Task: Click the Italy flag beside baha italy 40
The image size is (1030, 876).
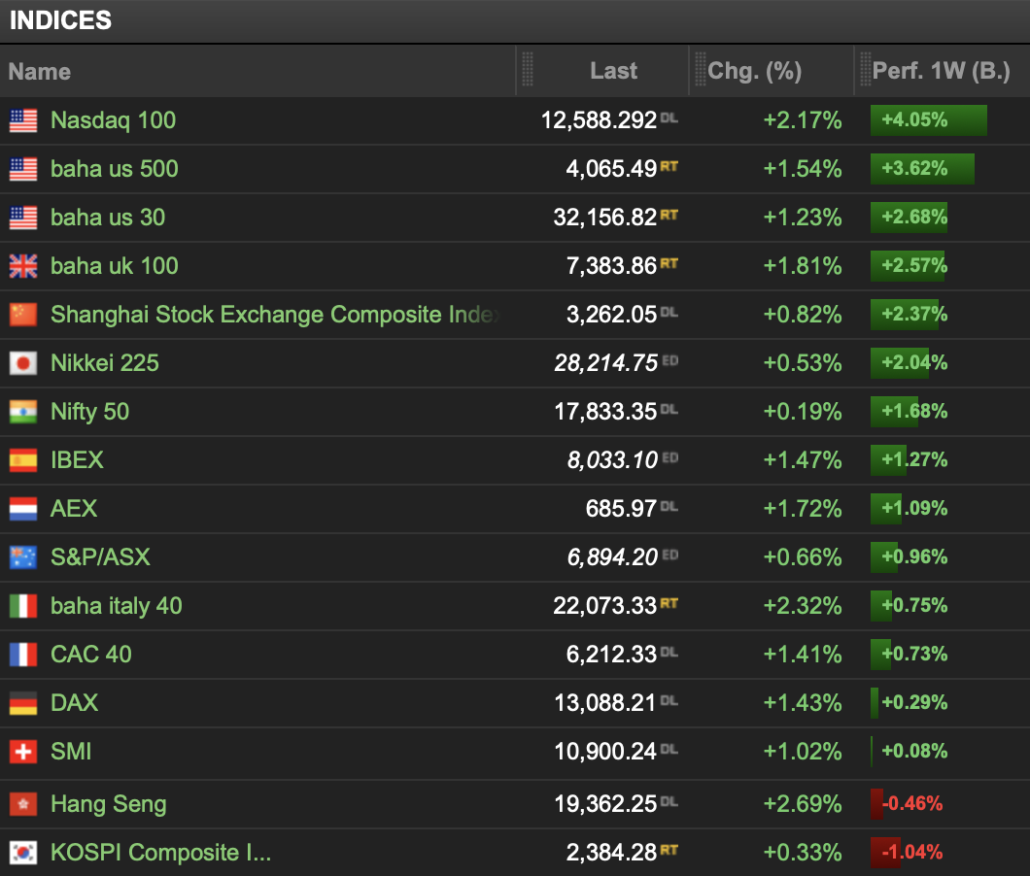Action: (x=23, y=606)
